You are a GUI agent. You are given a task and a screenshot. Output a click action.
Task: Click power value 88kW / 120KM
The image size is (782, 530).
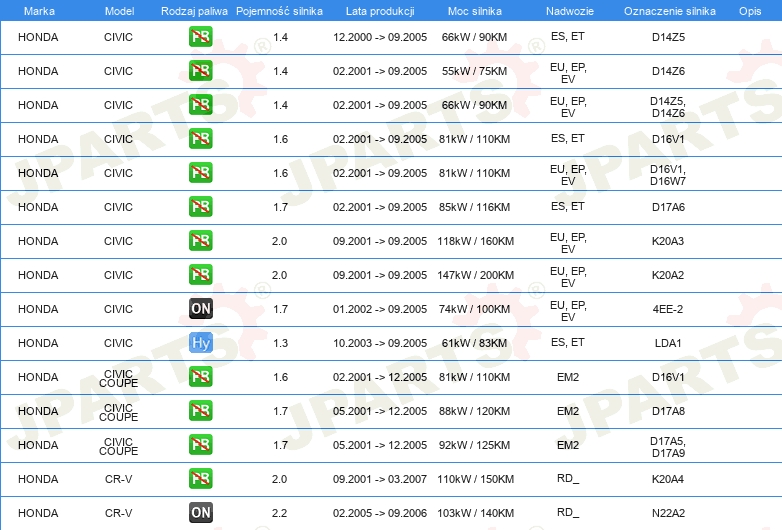[x=474, y=411]
